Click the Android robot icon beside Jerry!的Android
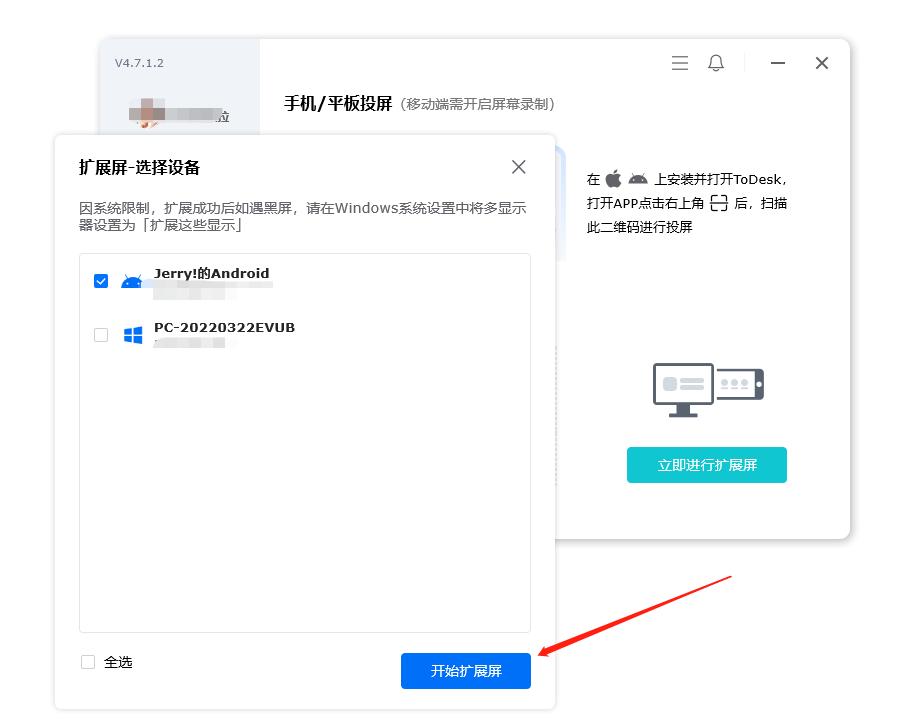Image resolution: width=907 pixels, height=723 pixels. (131, 280)
